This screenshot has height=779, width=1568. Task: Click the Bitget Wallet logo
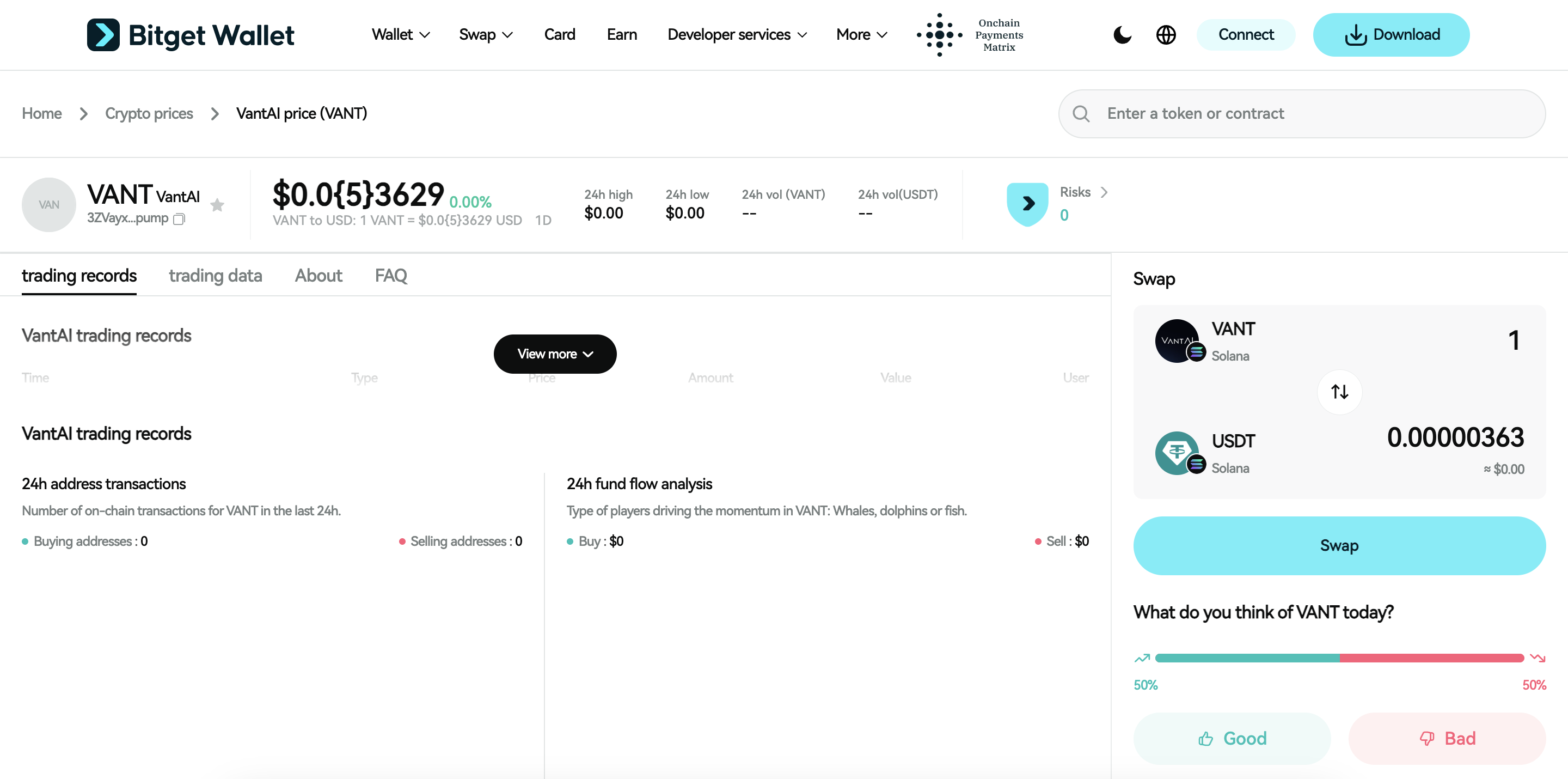pyautogui.click(x=191, y=35)
